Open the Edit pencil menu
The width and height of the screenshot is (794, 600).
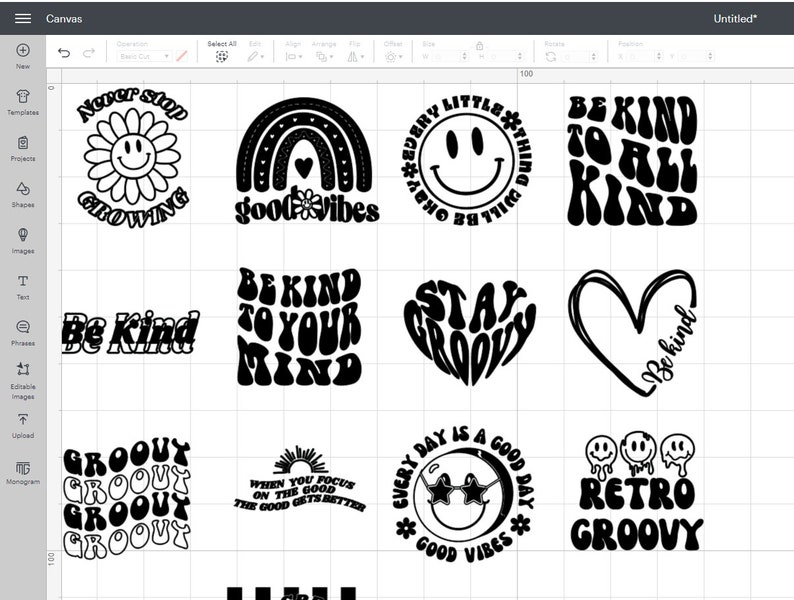coord(255,57)
